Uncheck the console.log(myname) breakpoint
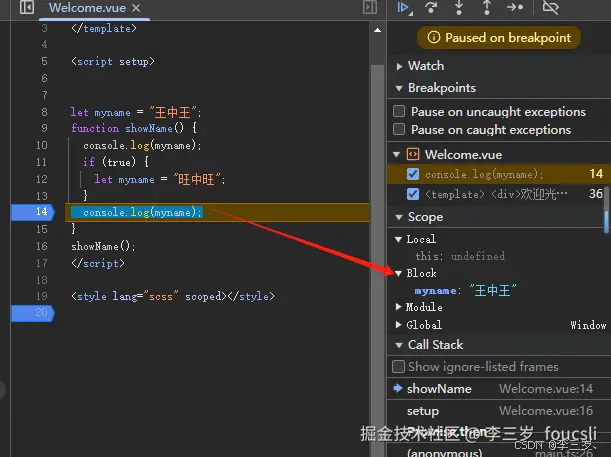The image size is (611, 457). [x=413, y=174]
